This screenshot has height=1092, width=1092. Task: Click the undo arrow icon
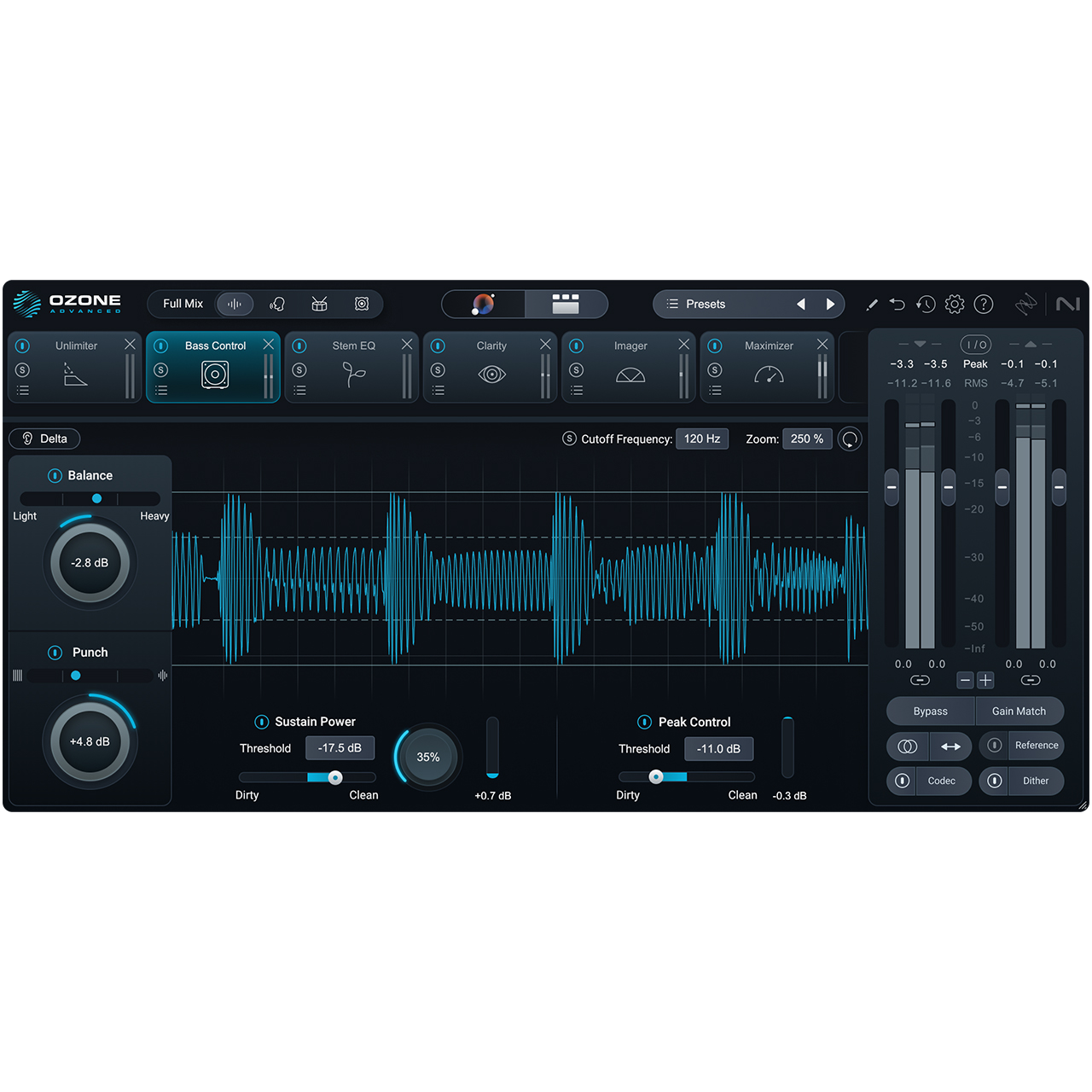tap(897, 304)
